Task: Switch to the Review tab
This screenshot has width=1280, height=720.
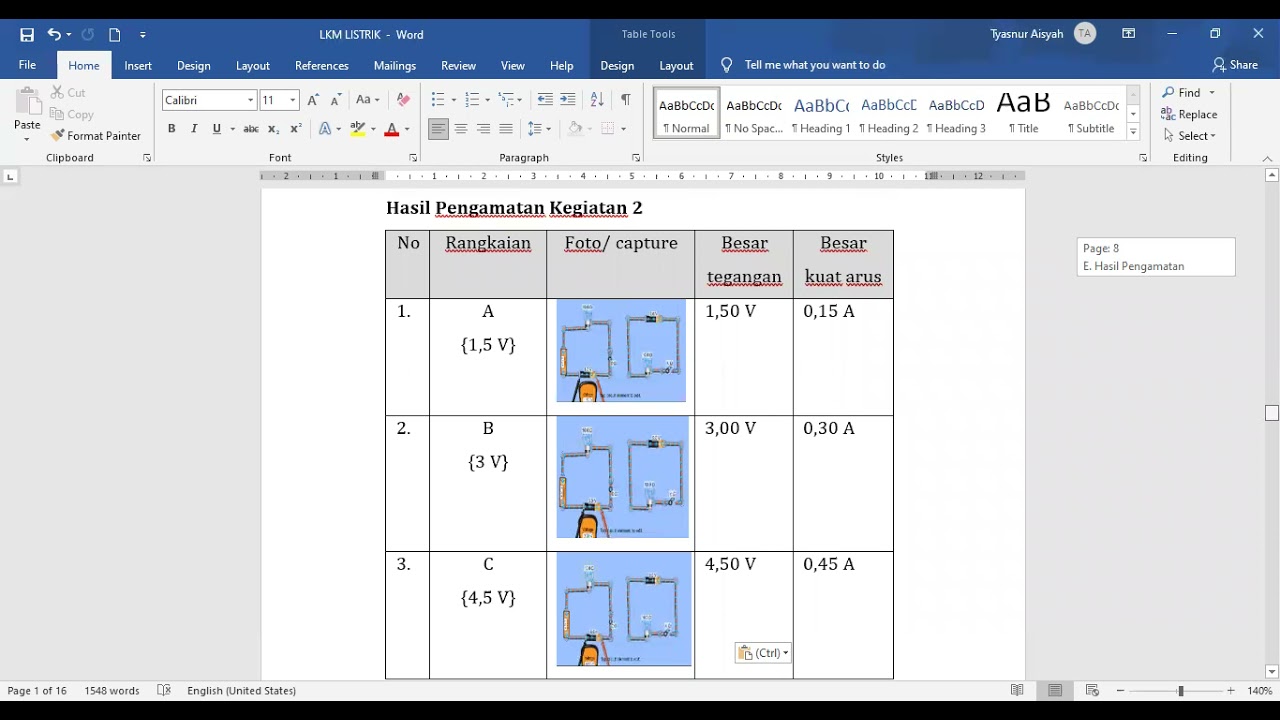Action: click(x=458, y=65)
